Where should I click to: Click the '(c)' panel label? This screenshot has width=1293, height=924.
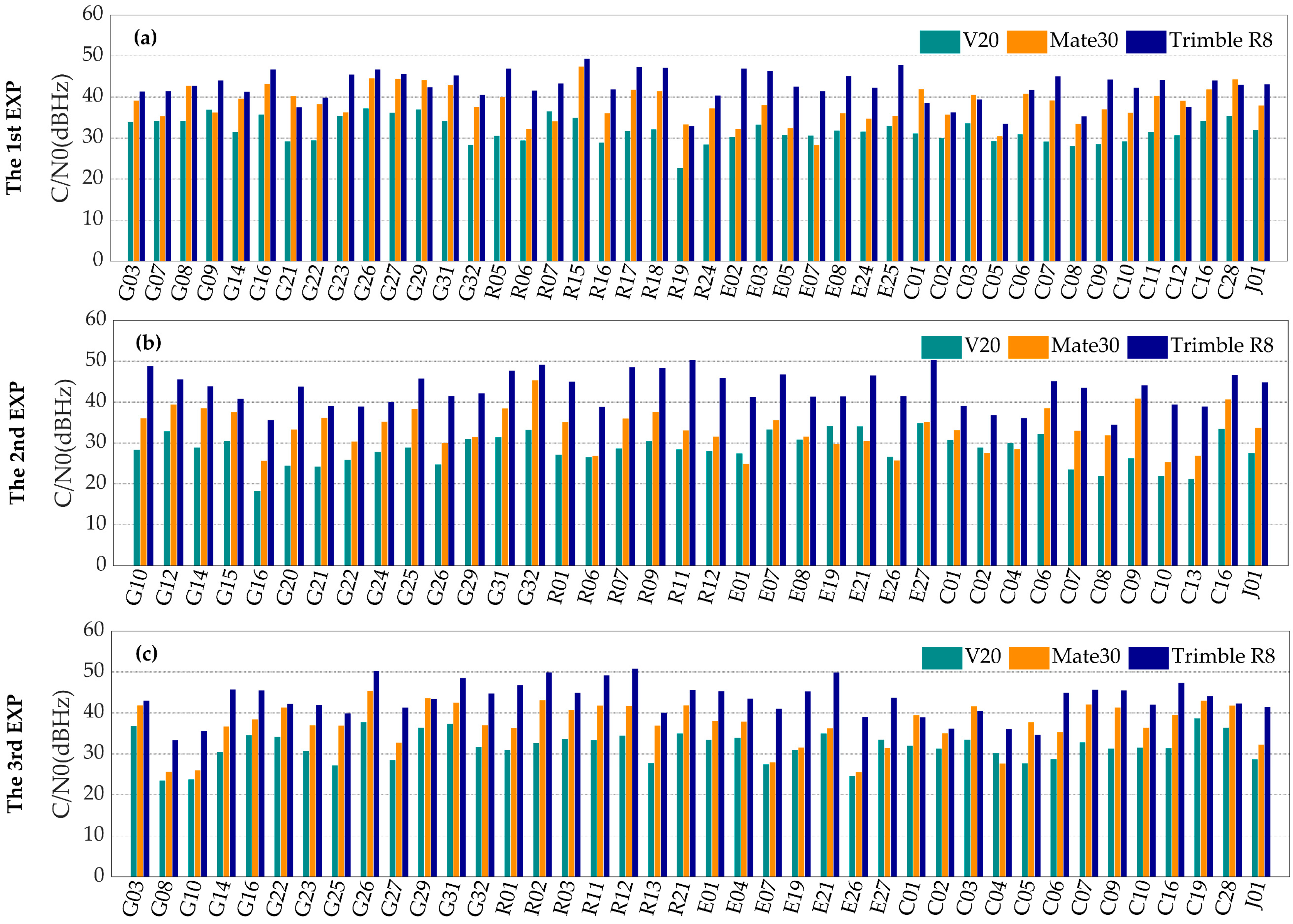click(146, 654)
